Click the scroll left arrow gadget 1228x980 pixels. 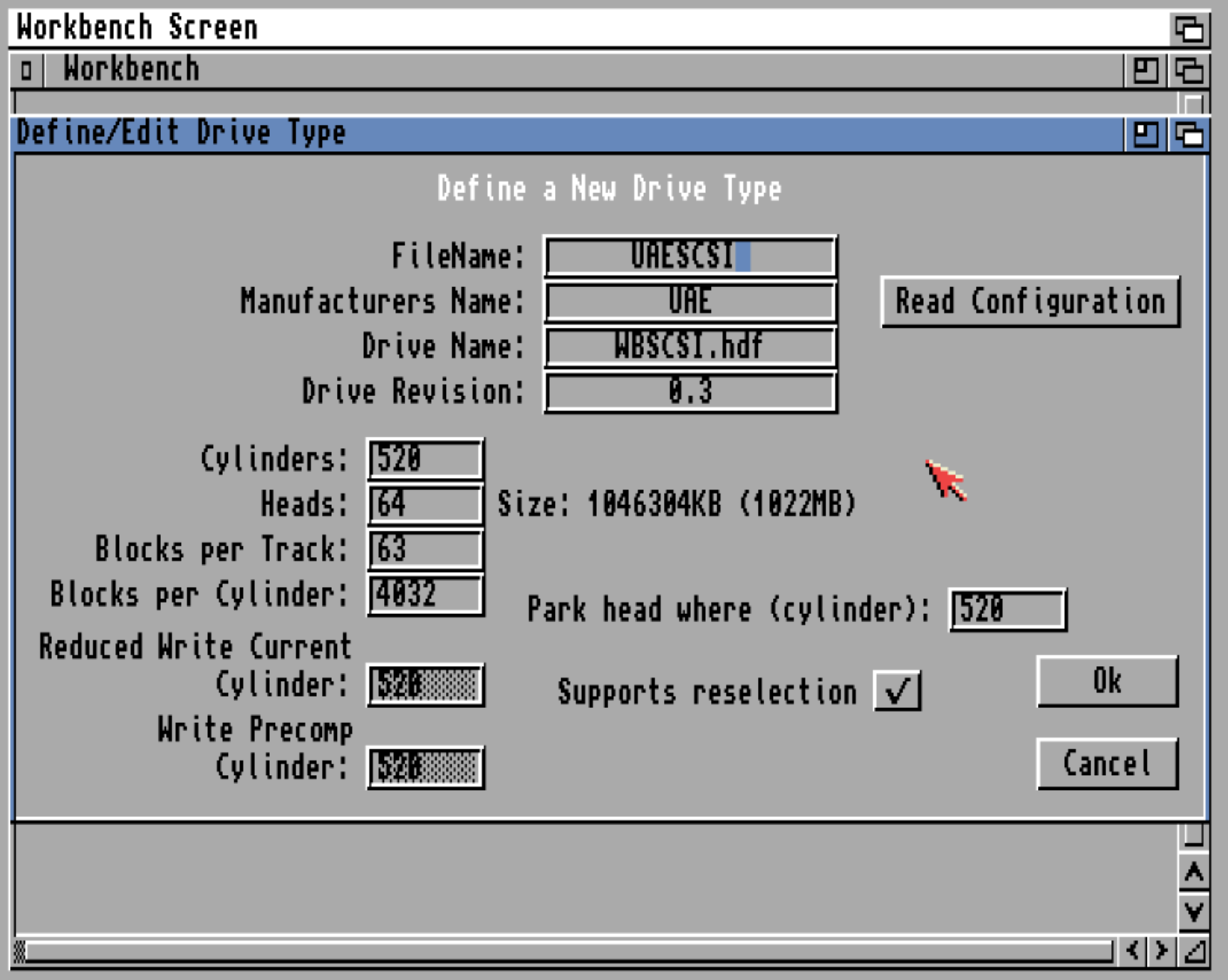point(1132,950)
